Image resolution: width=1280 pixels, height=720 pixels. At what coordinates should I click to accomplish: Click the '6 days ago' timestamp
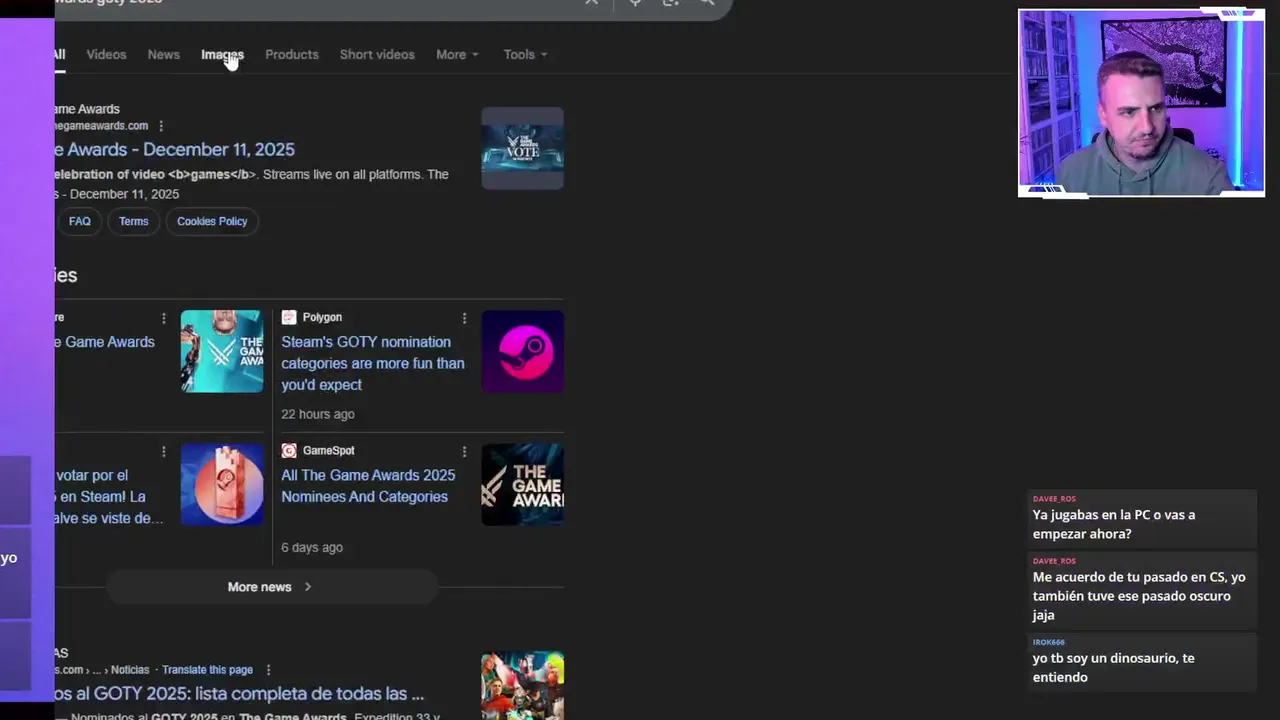(x=312, y=548)
